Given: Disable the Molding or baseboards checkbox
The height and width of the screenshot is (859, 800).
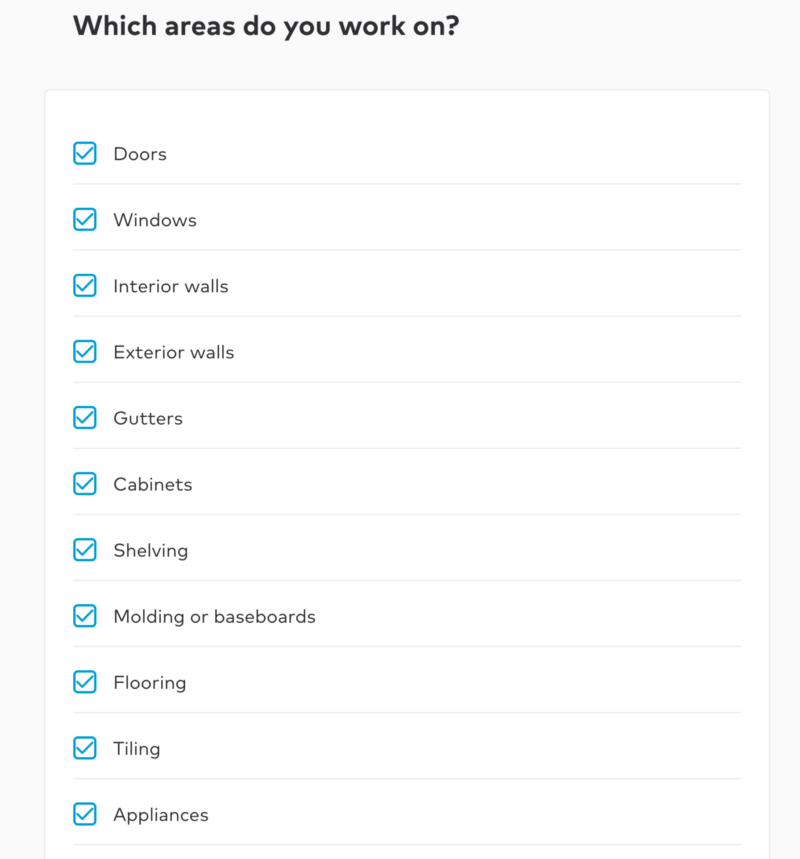Looking at the screenshot, I should pyautogui.click(x=85, y=616).
